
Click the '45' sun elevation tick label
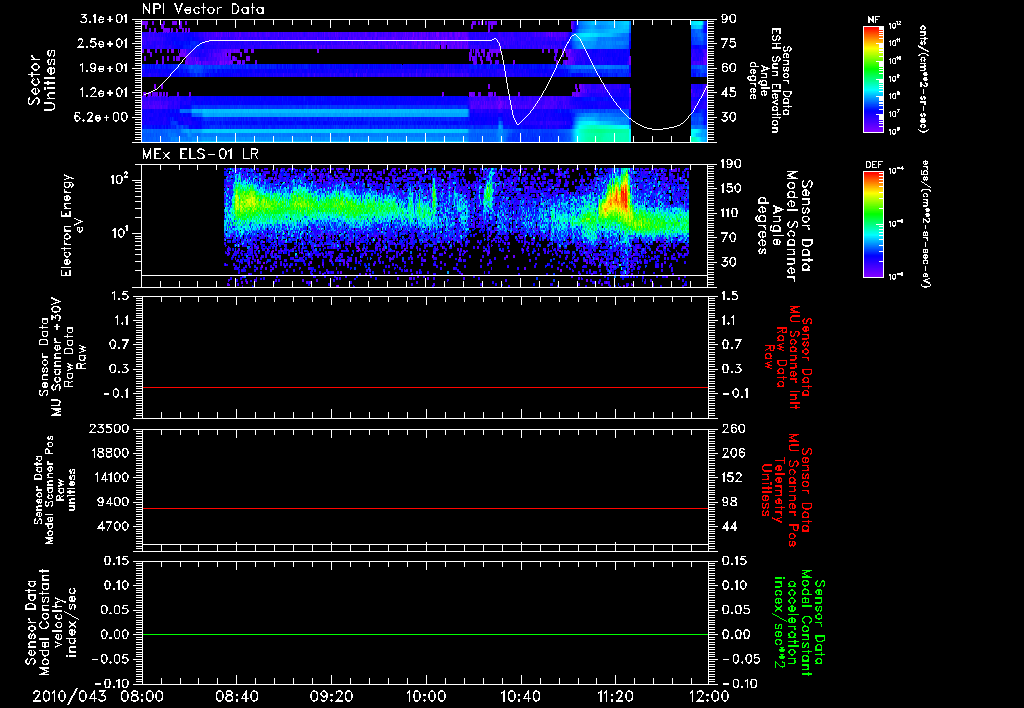729,93
